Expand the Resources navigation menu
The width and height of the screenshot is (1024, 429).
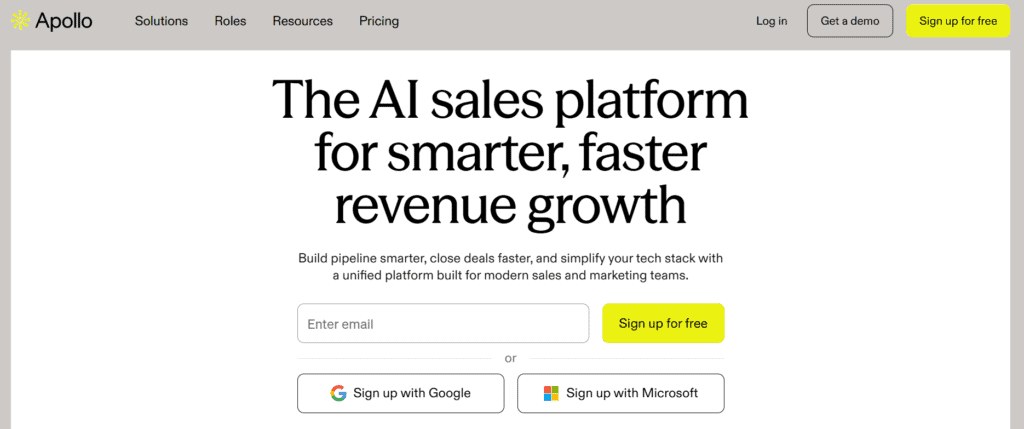point(303,21)
